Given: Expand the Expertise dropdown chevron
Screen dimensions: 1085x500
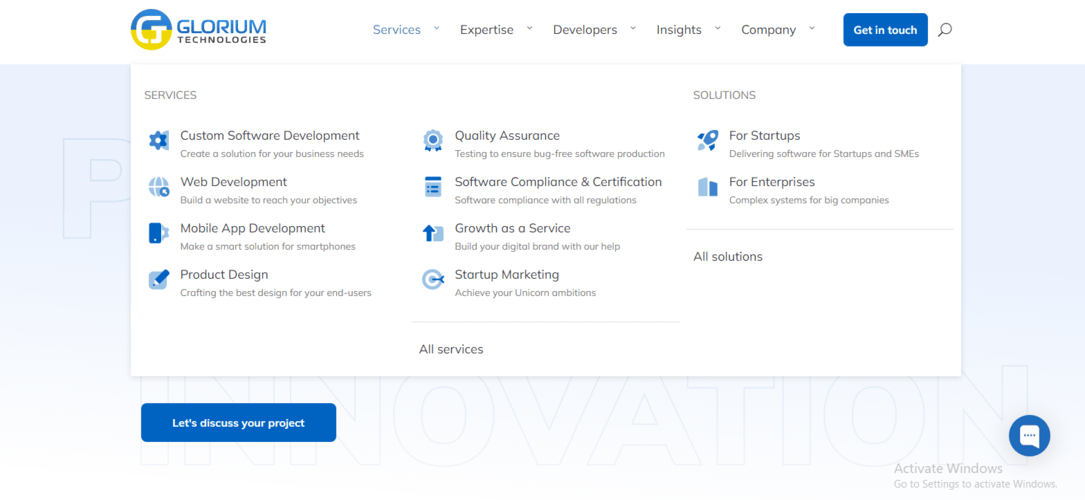Looking at the screenshot, I should (530, 29).
